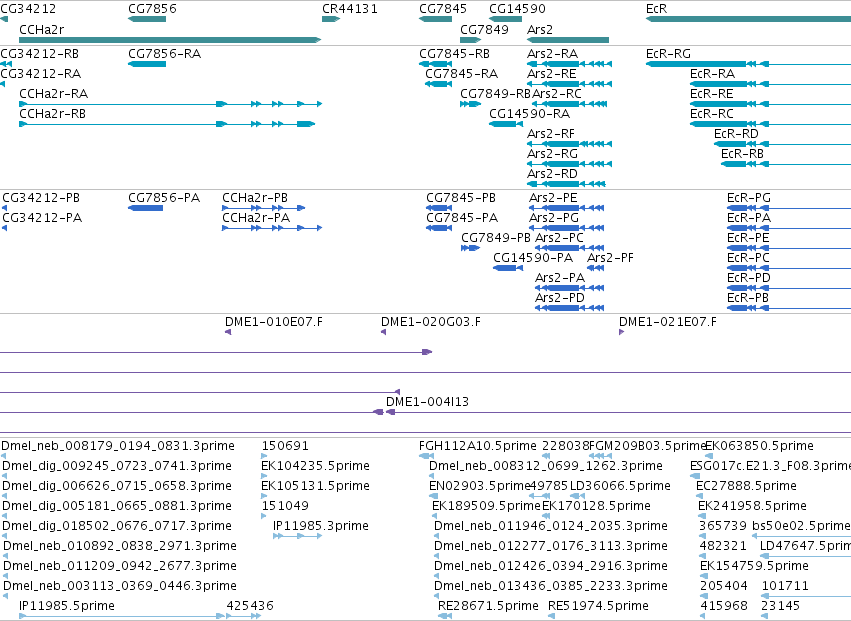This screenshot has width=851, height=621.
Task: Select the IP11985.5prime EST feature
Action: (122, 616)
